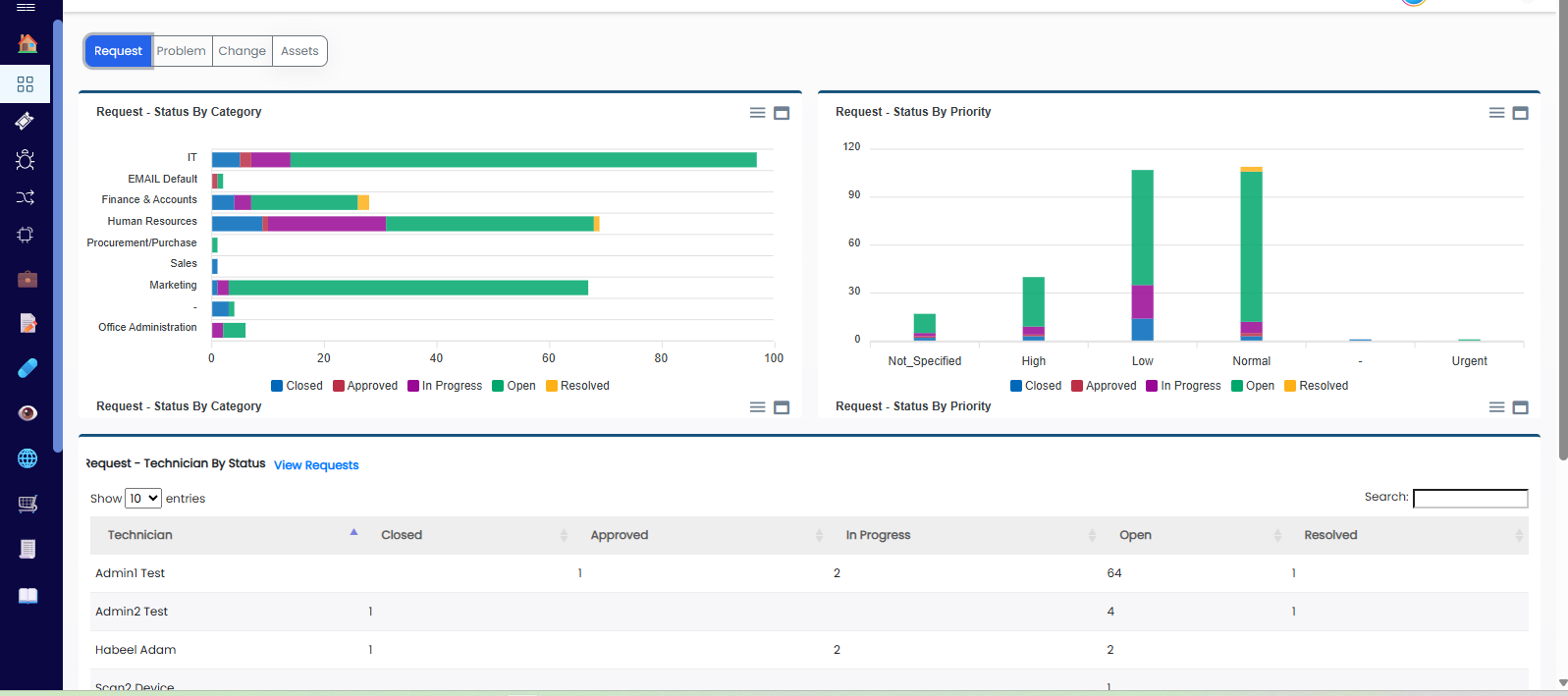The height and width of the screenshot is (696, 1568).
Task: Open Admin2 Test Closed count 1
Action: point(370,612)
